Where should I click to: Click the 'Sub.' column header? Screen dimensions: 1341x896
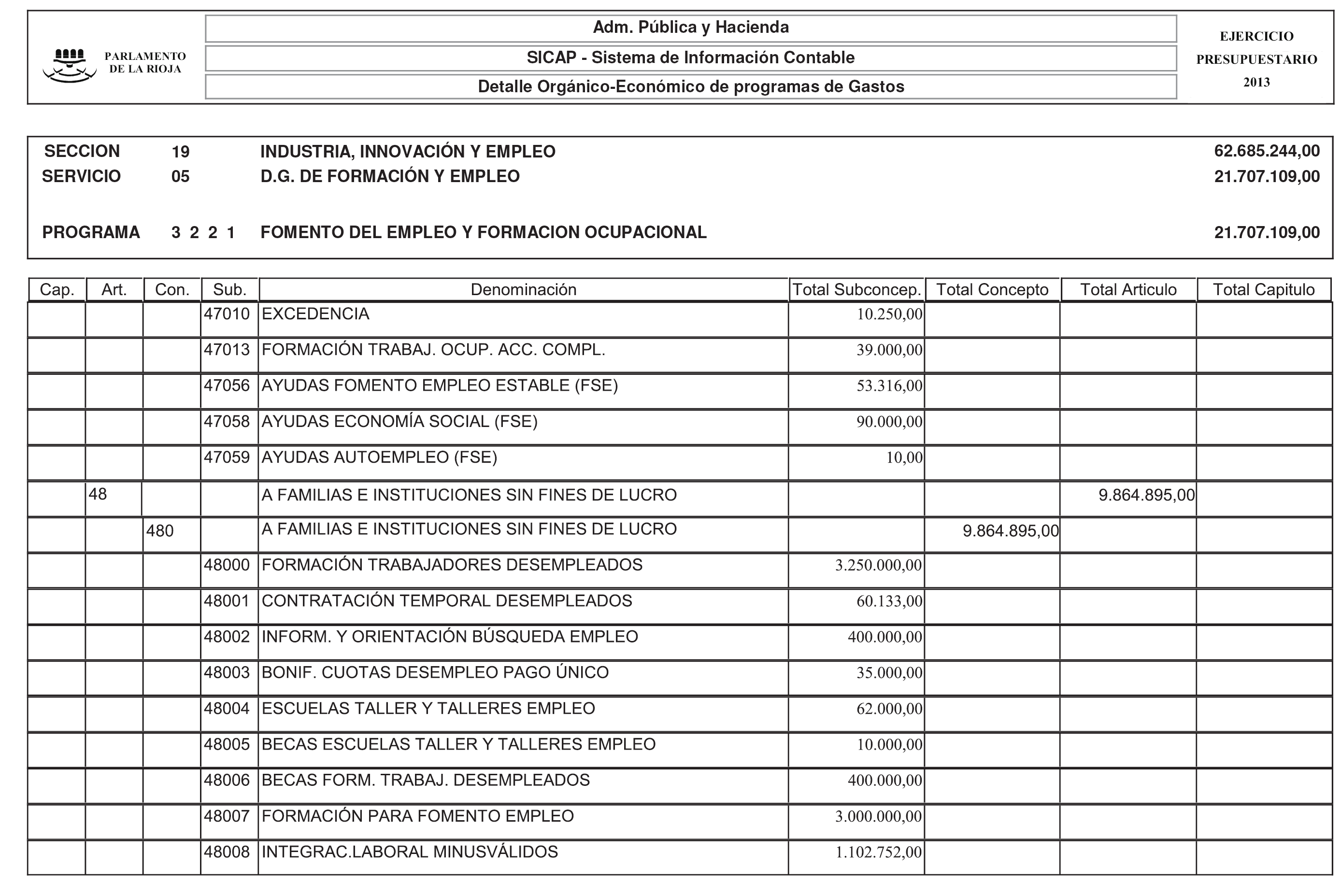tap(229, 290)
